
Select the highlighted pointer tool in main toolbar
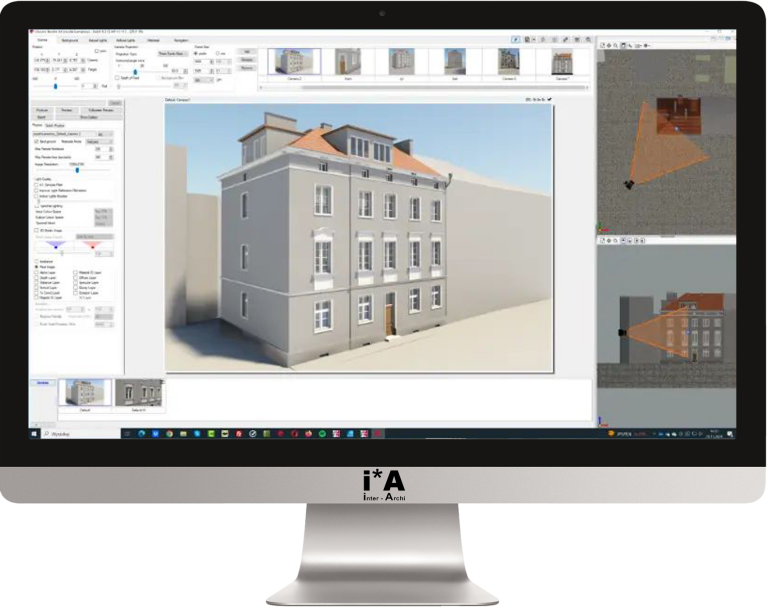pyautogui.click(x=516, y=39)
